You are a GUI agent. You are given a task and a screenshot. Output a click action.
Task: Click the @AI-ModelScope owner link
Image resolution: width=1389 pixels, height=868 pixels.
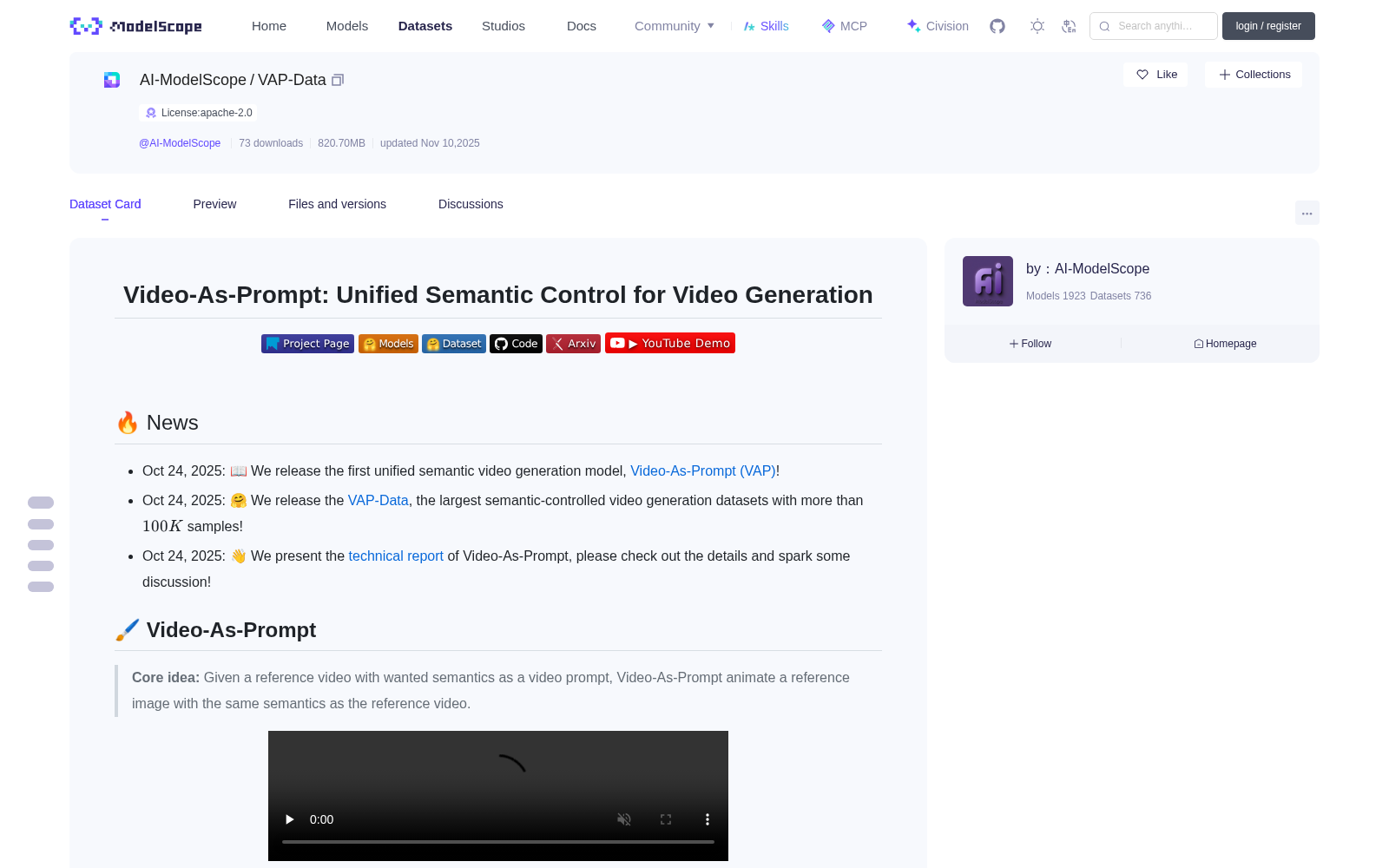point(180,143)
